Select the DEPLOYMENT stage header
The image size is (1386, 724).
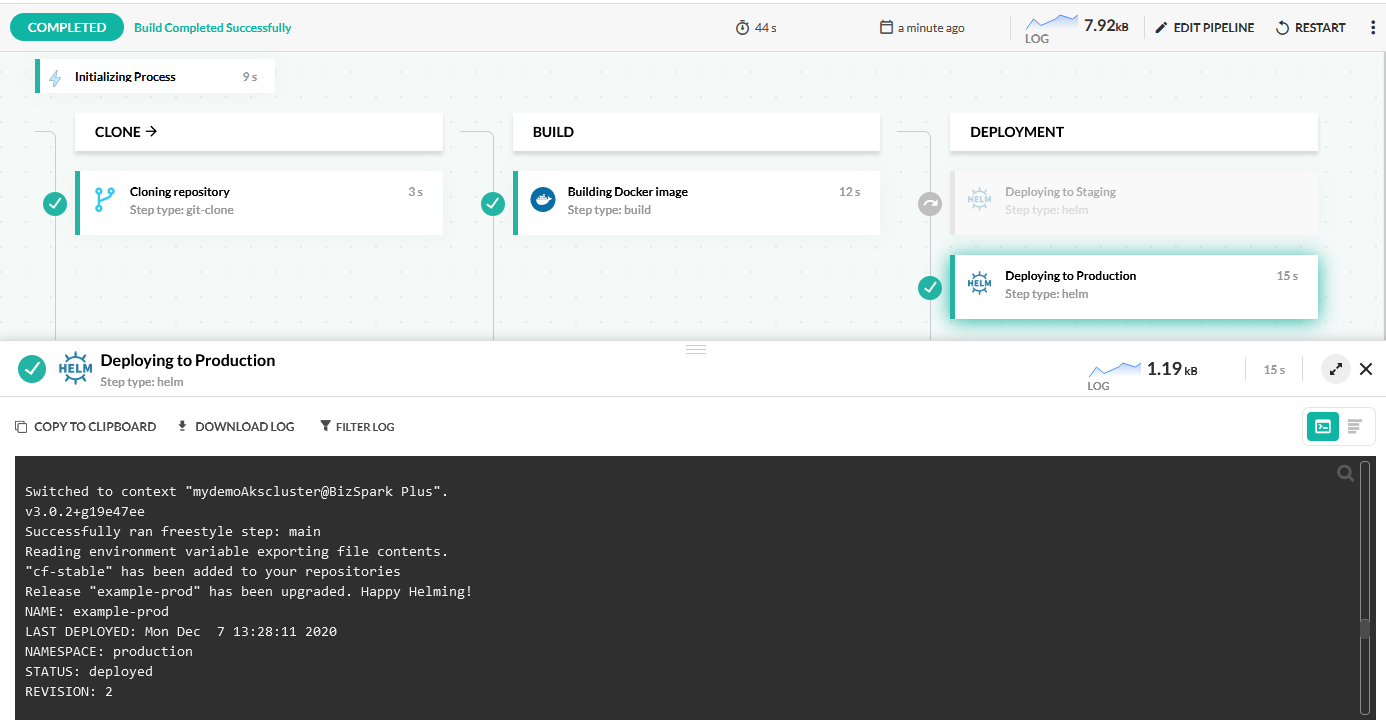coord(1133,132)
